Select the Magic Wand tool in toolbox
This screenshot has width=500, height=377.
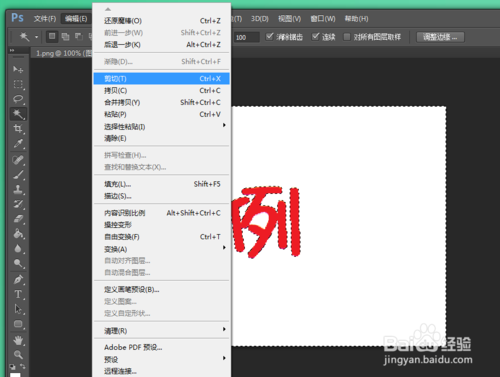click(x=18, y=114)
